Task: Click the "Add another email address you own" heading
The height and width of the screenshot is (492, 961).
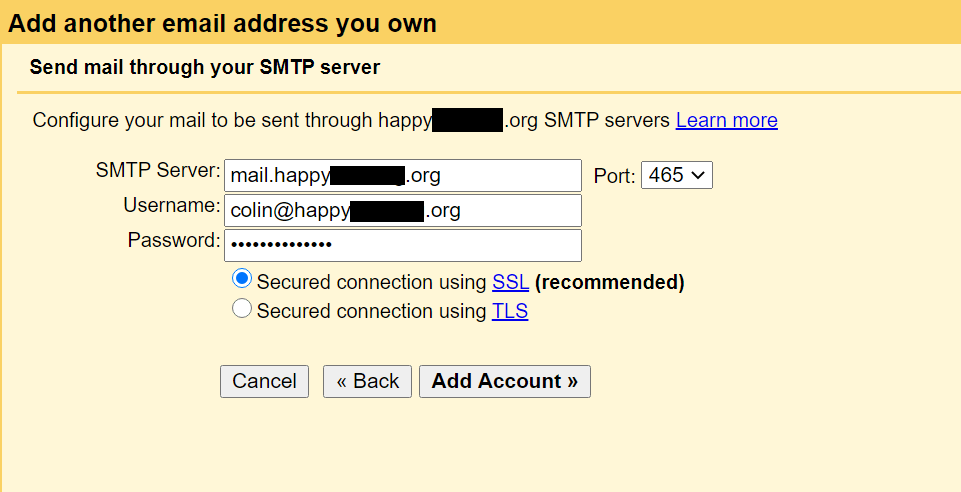Action: click(222, 23)
